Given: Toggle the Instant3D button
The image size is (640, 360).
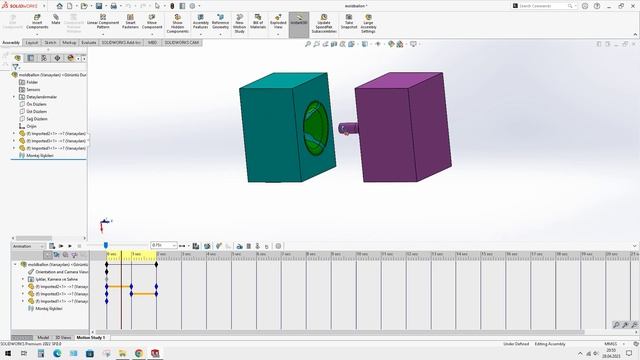Looking at the screenshot, I should pos(299,24).
